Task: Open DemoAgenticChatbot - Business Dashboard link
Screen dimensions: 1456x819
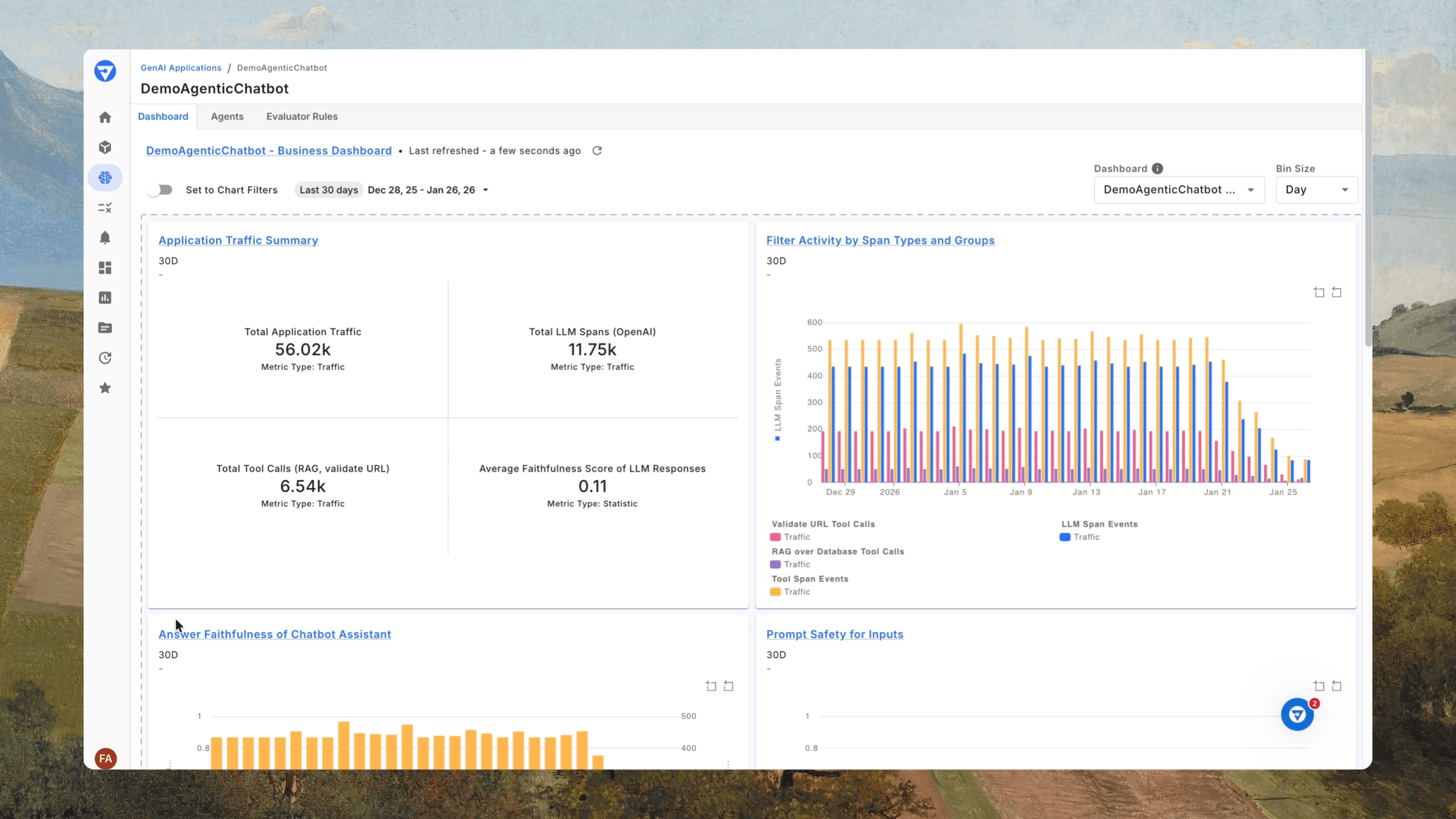Action: (x=269, y=151)
